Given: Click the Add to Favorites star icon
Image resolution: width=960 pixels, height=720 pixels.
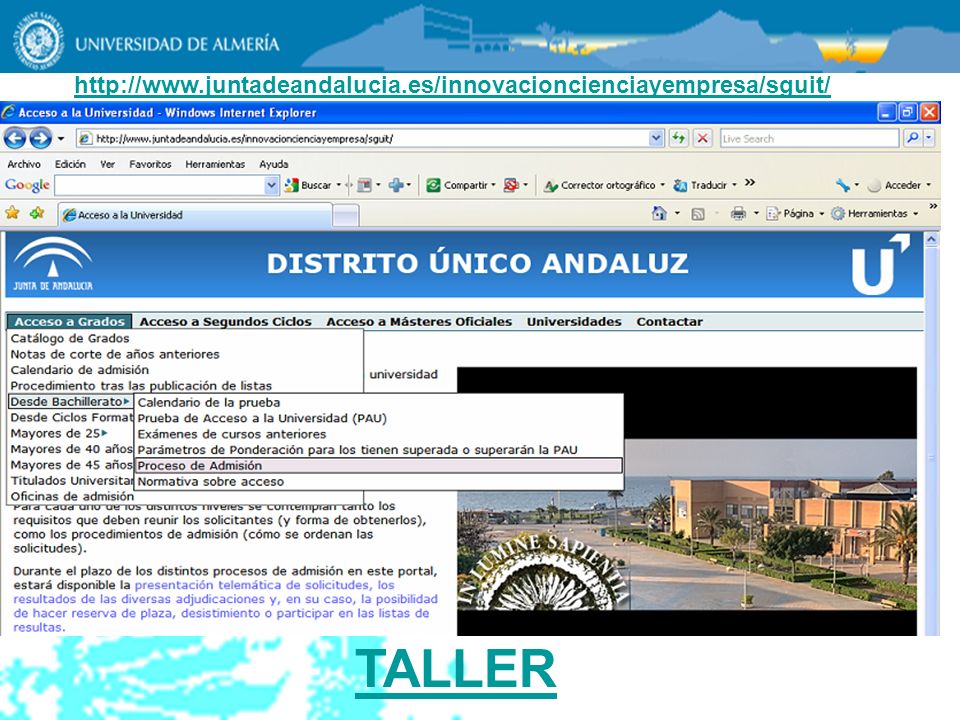Looking at the screenshot, I should coord(37,213).
